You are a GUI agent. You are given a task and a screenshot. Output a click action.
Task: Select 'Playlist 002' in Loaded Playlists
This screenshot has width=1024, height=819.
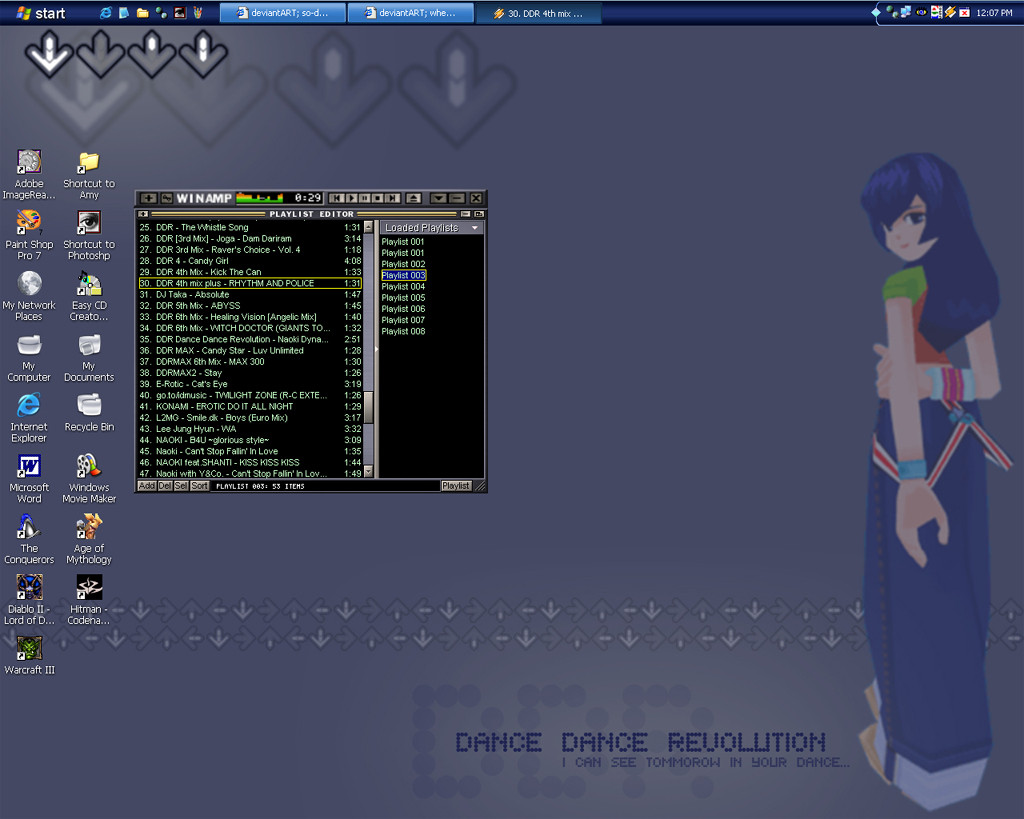pyautogui.click(x=403, y=264)
